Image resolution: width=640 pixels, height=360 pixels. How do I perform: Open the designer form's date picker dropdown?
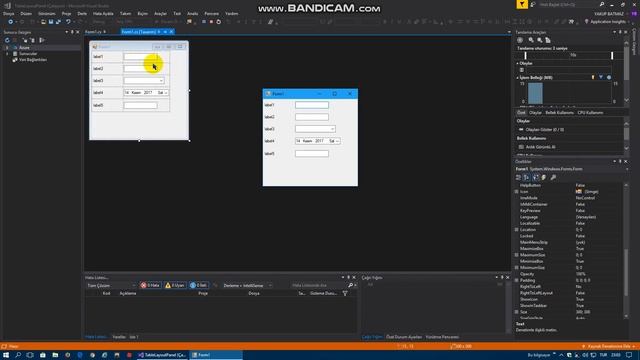[166, 93]
